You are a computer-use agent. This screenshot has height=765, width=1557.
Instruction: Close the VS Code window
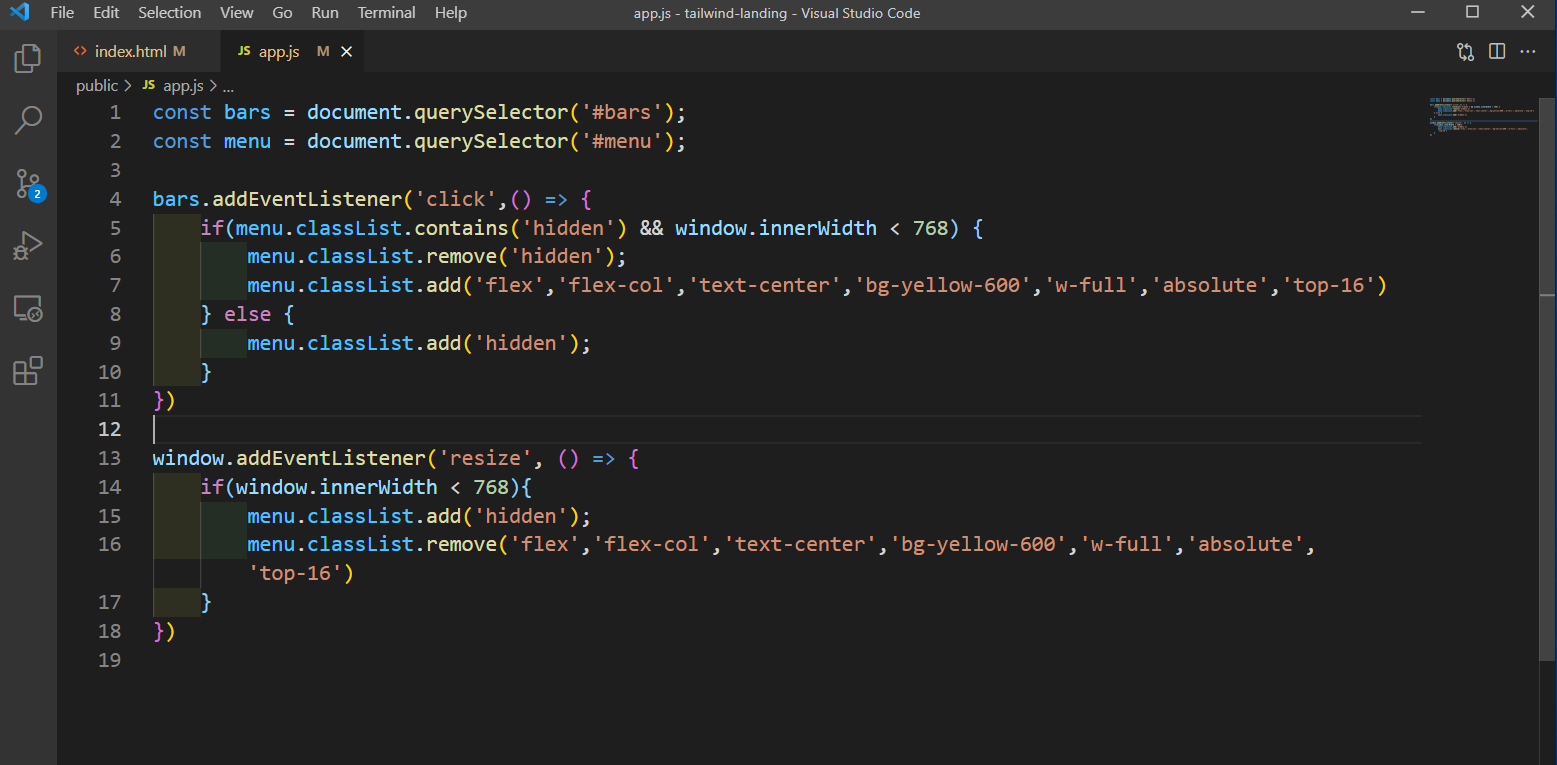tap(1527, 12)
